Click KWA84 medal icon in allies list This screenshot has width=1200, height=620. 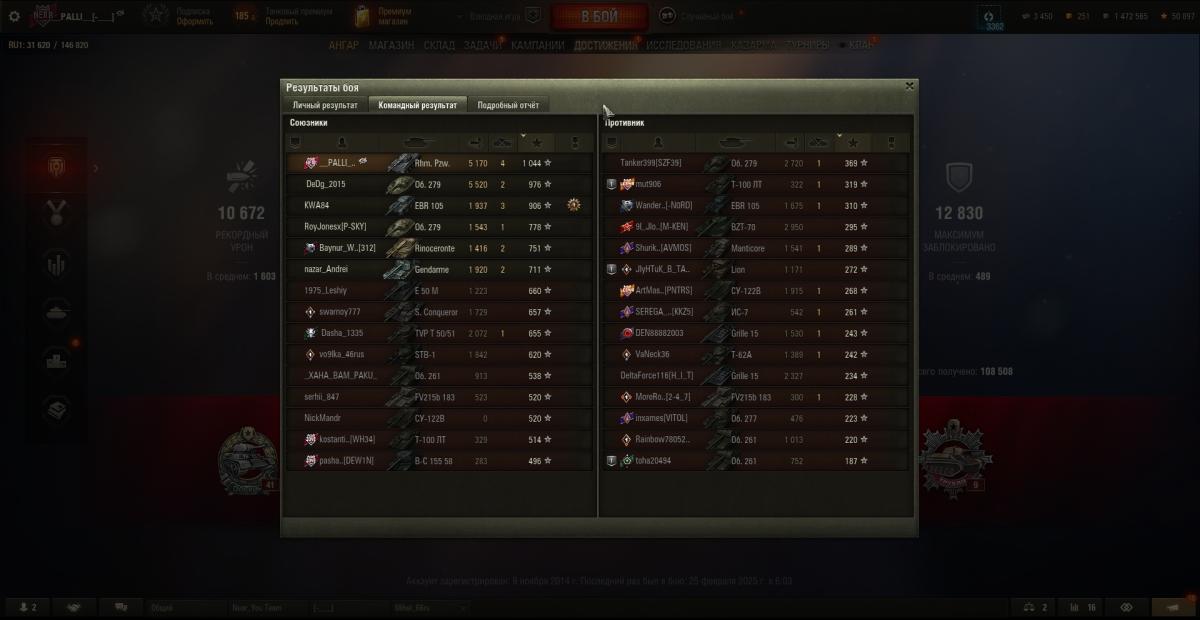(574, 205)
